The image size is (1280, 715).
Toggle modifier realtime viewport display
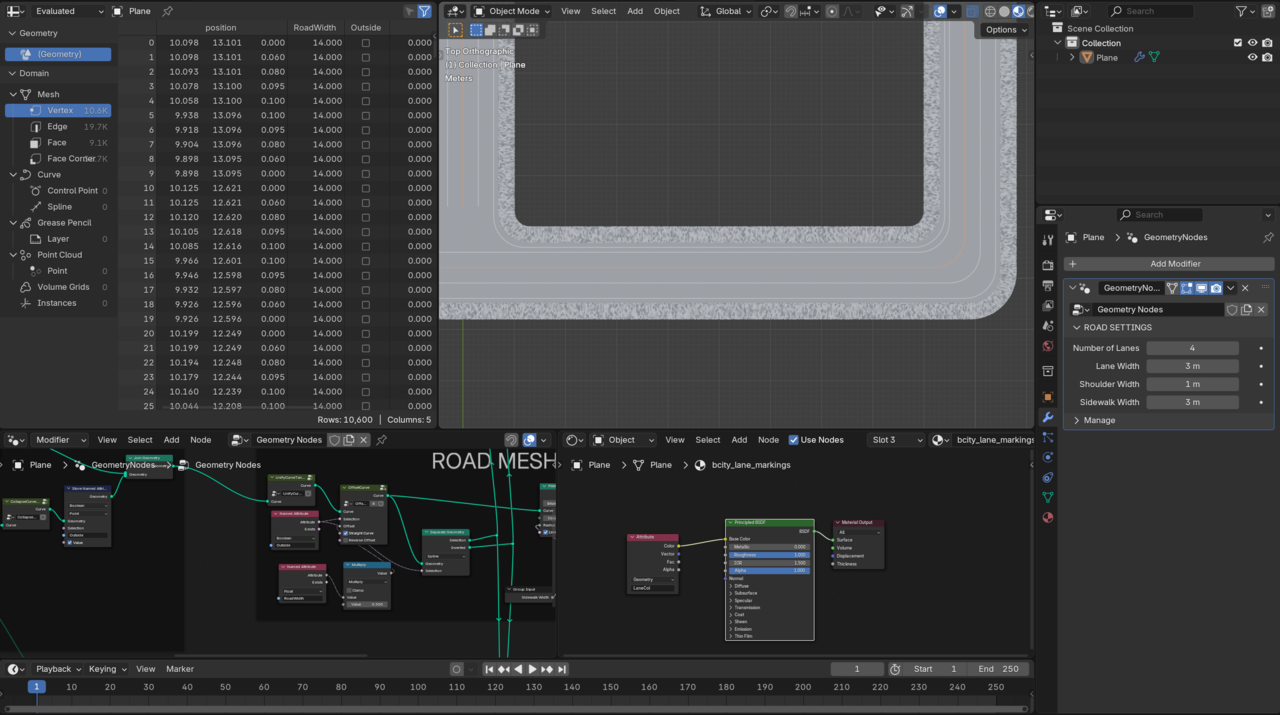pos(1201,288)
